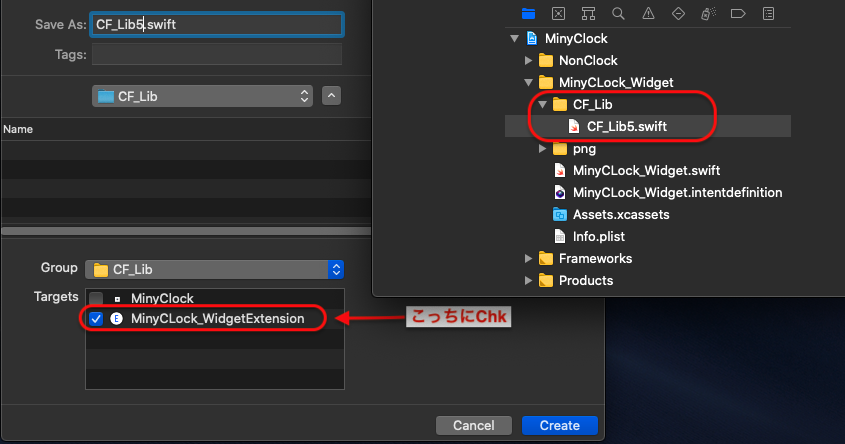Click the Create button

tap(559, 425)
